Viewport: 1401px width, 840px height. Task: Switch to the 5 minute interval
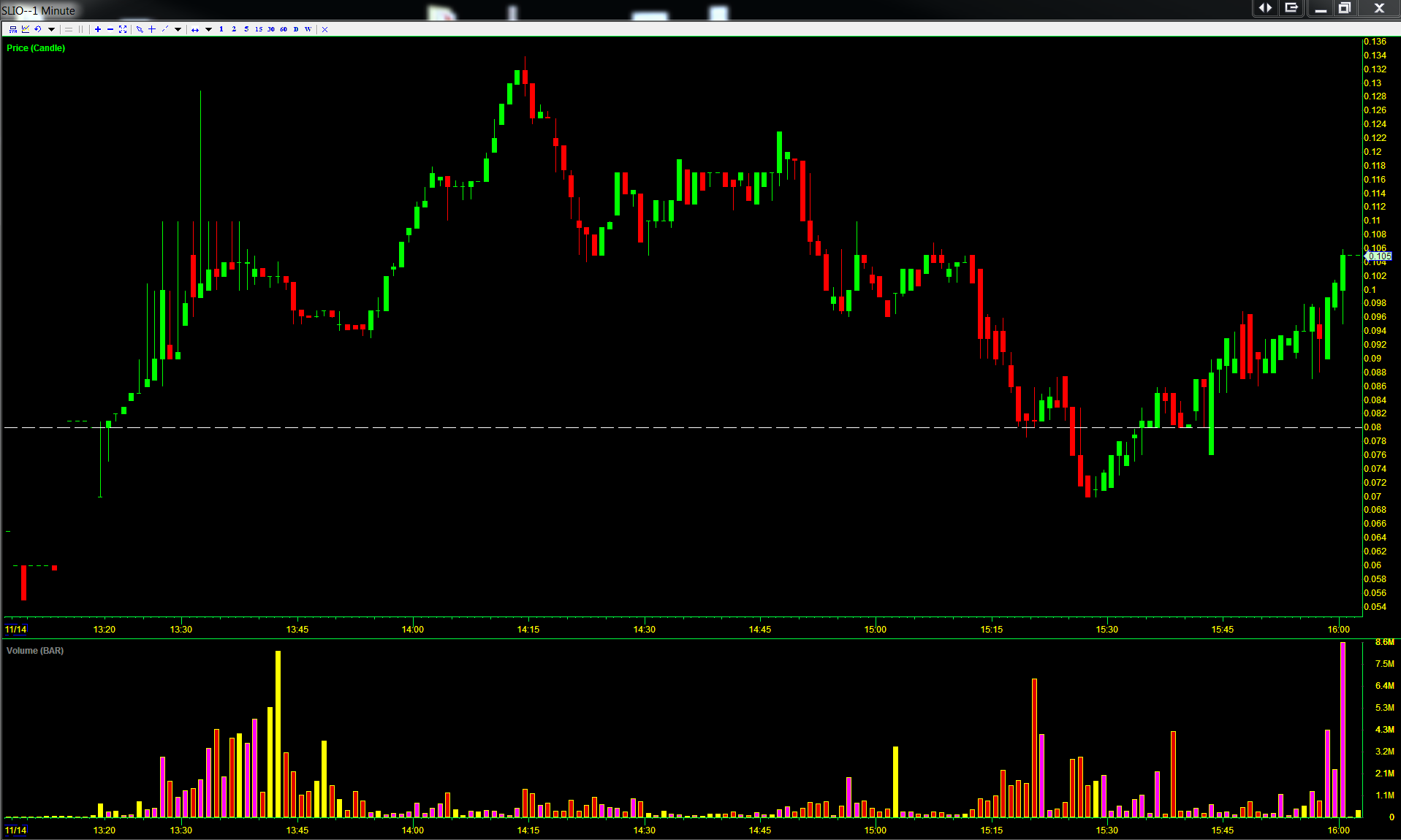coord(246,29)
